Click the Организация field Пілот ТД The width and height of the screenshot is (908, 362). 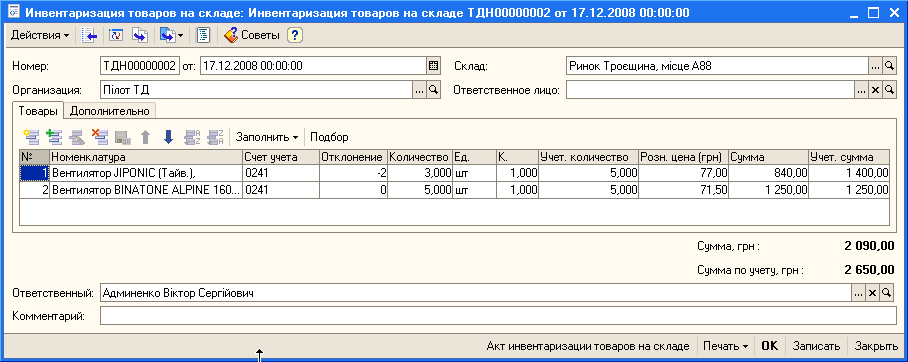[x=255, y=90]
